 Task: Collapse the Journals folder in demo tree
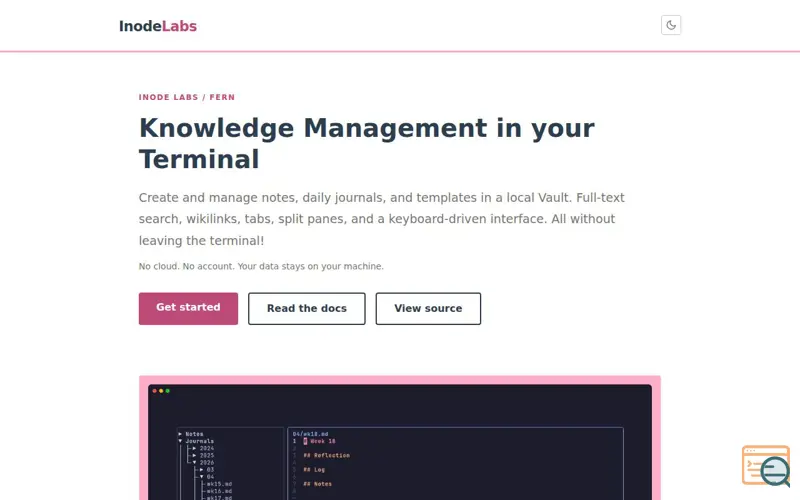pos(180,441)
